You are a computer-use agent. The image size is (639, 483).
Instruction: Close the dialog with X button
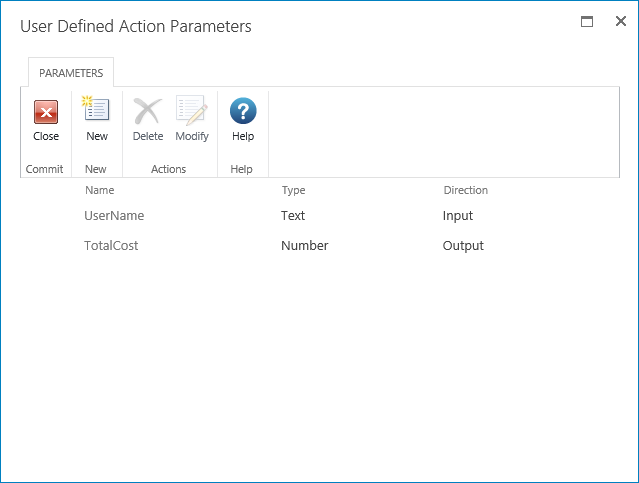pos(620,21)
